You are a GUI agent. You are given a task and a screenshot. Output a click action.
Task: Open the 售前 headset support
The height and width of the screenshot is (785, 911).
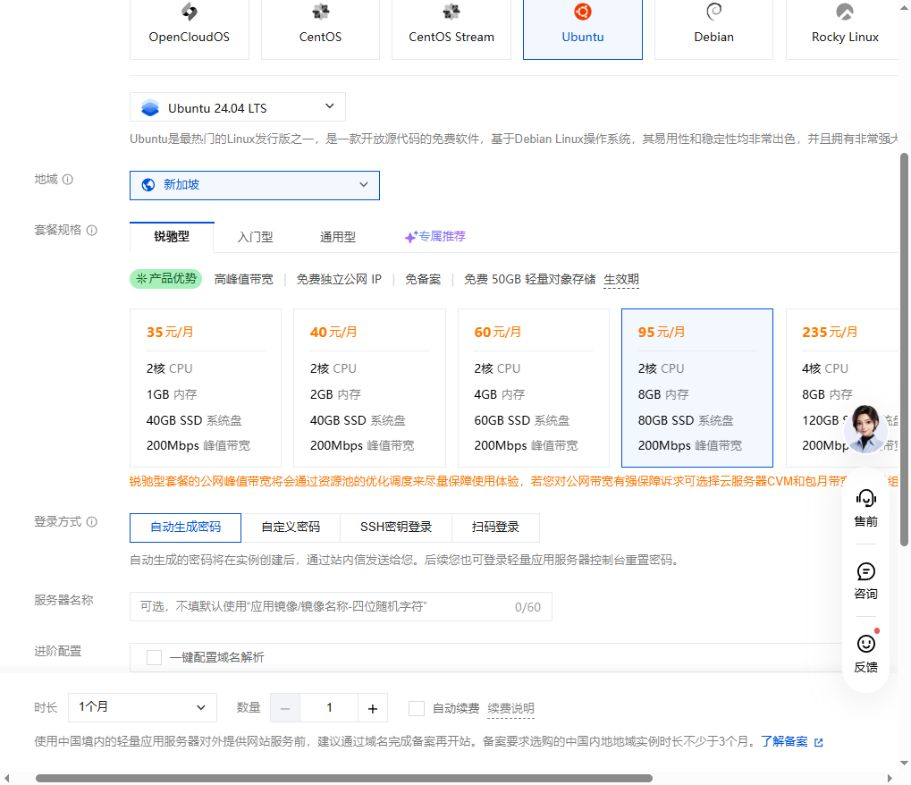pyautogui.click(x=866, y=508)
